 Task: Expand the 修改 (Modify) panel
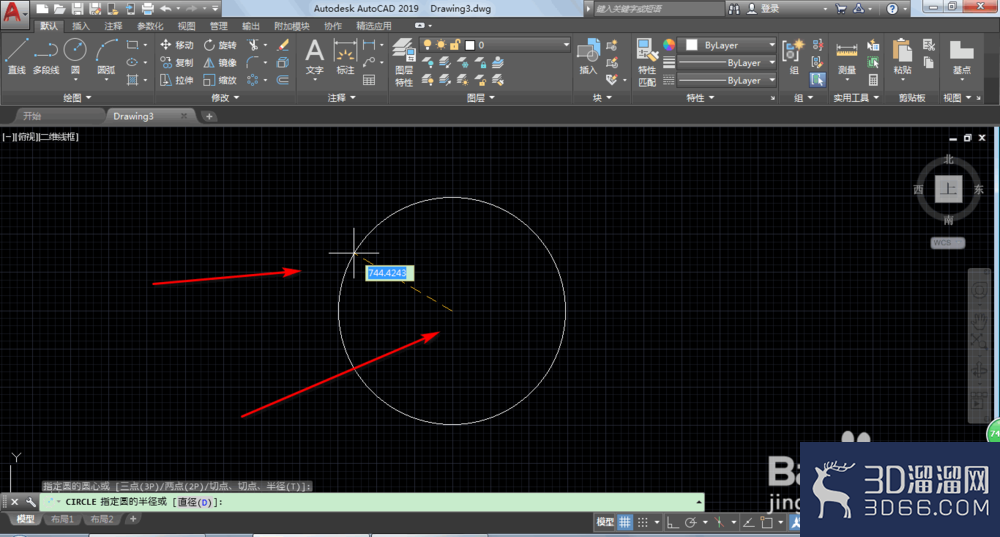(x=225, y=98)
